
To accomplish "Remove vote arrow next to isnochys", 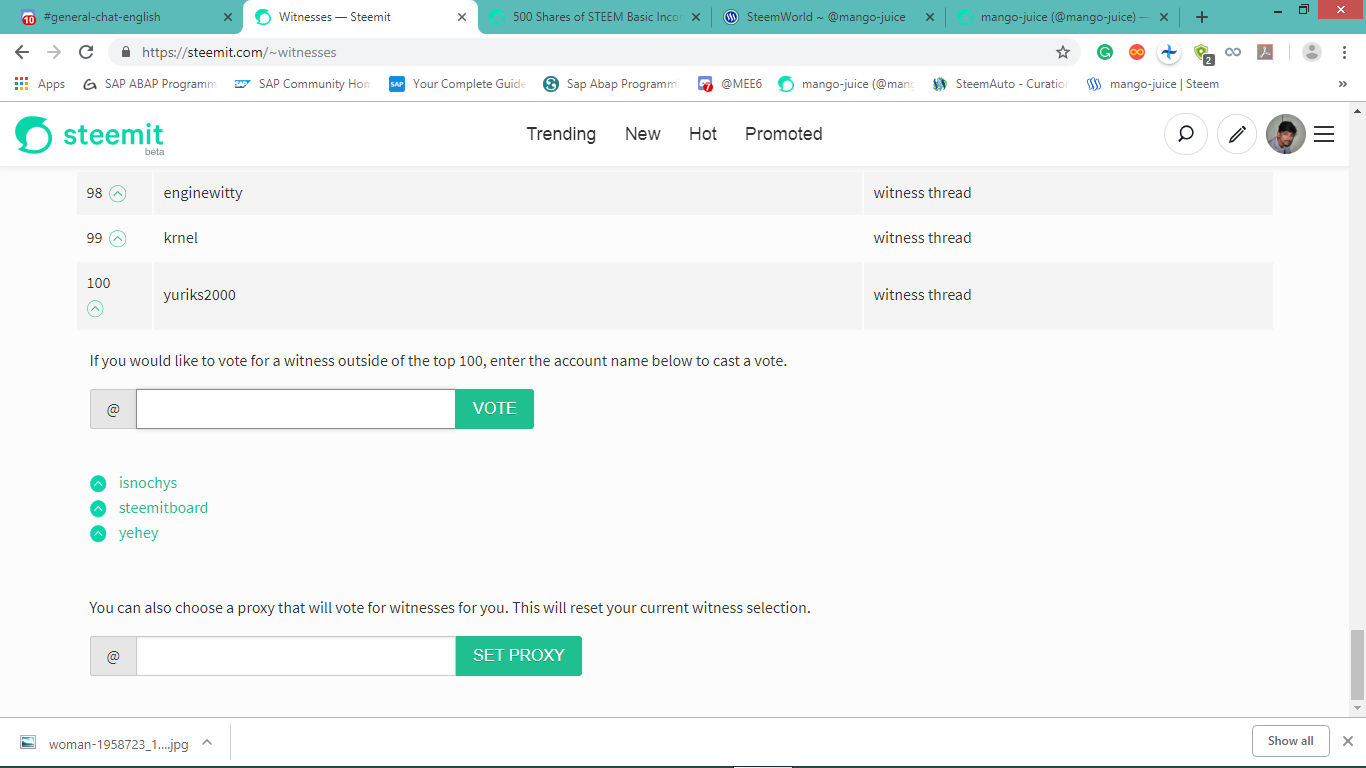I will click(x=98, y=483).
